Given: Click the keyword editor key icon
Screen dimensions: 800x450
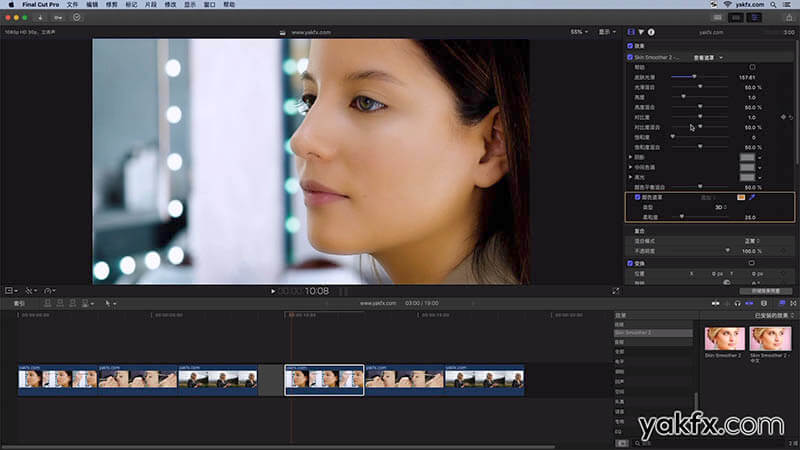Looking at the screenshot, I should (x=57, y=17).
